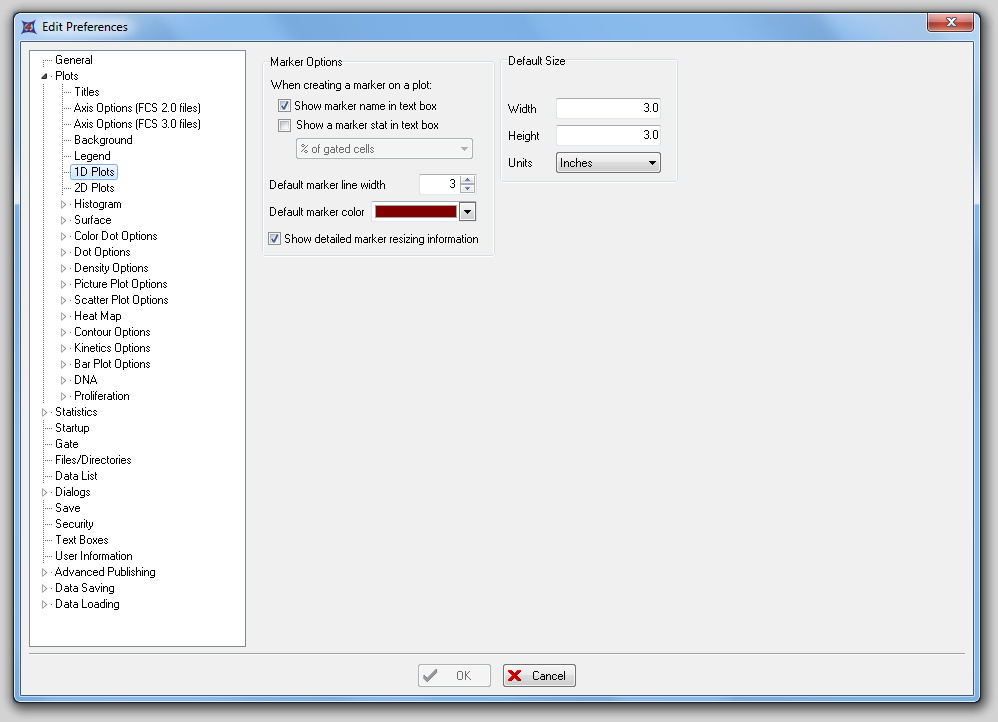Select Axis Options (FCS 2.0 files)
Screen dimensions: 998x722
[x=137, y=108]
